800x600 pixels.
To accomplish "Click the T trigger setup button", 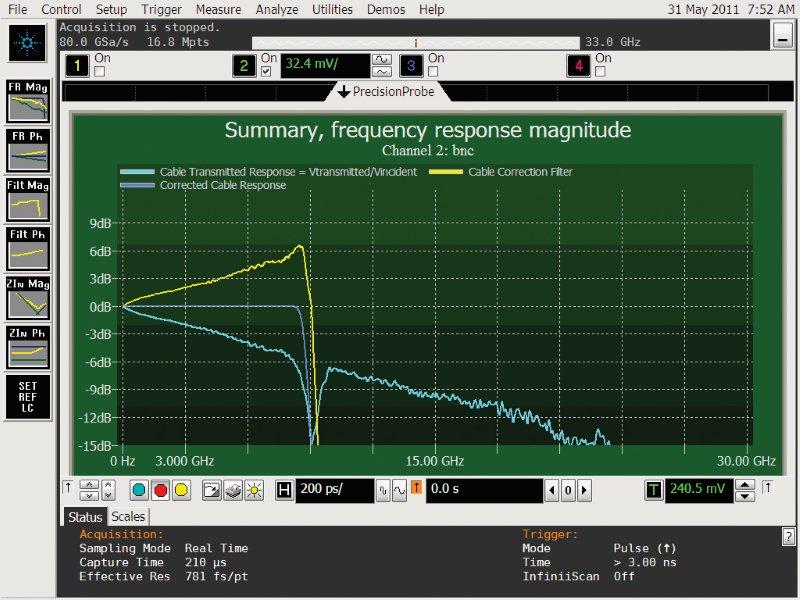I will pyautogui.click(x=653, y=490).
